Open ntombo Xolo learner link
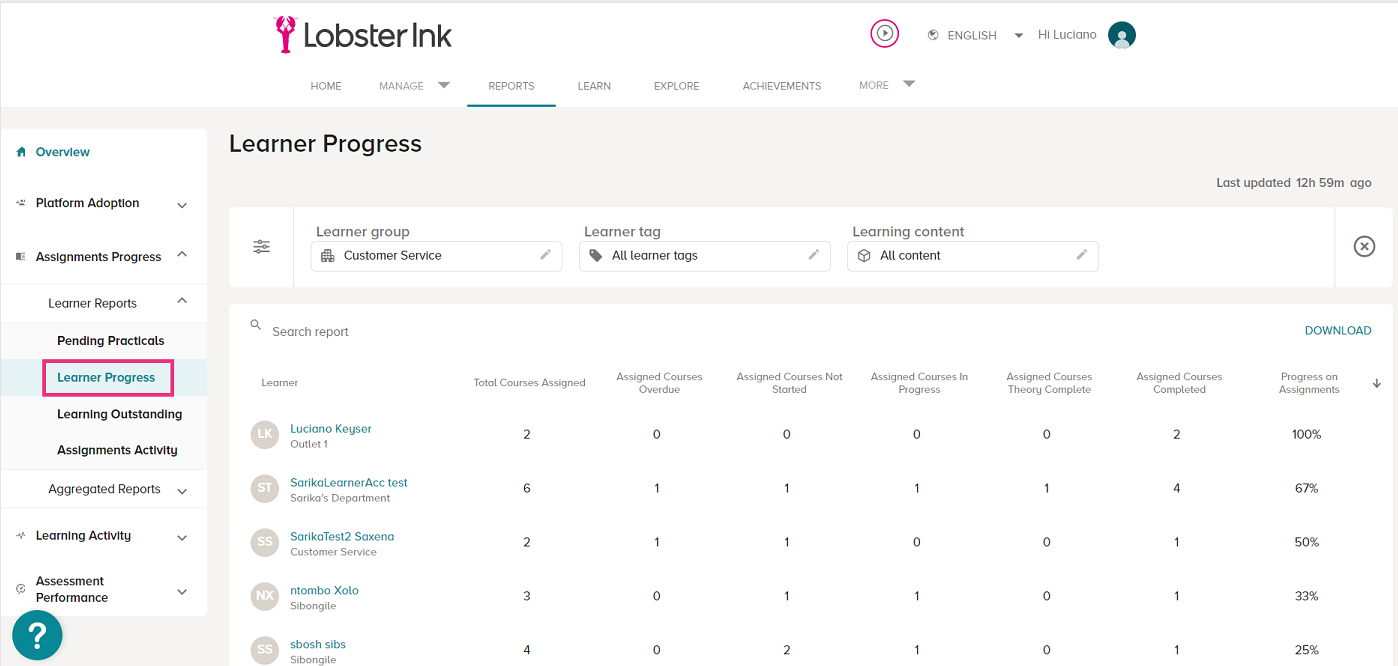Screen dimensions: 1398x666 (324, 591)
